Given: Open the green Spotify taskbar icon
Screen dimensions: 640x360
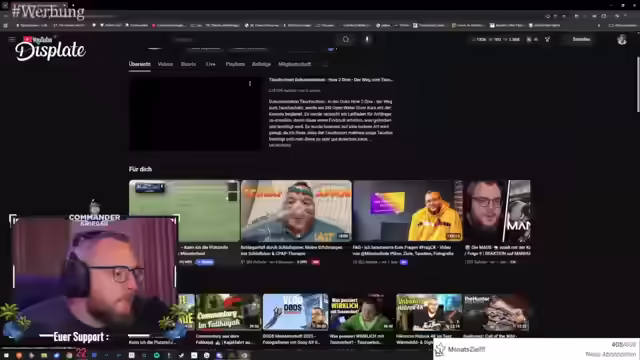Looking at the screenshot, I should (x=157, y=356).
